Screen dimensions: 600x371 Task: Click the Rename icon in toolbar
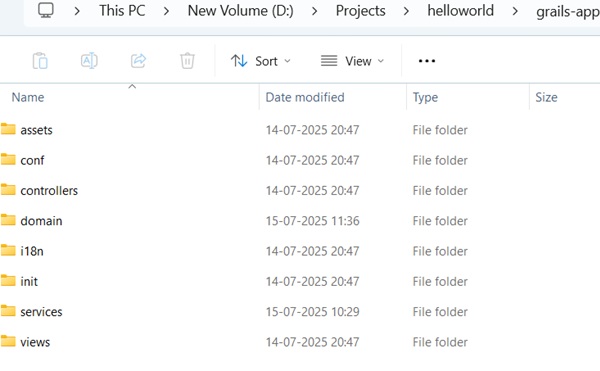tap(89, 61)
